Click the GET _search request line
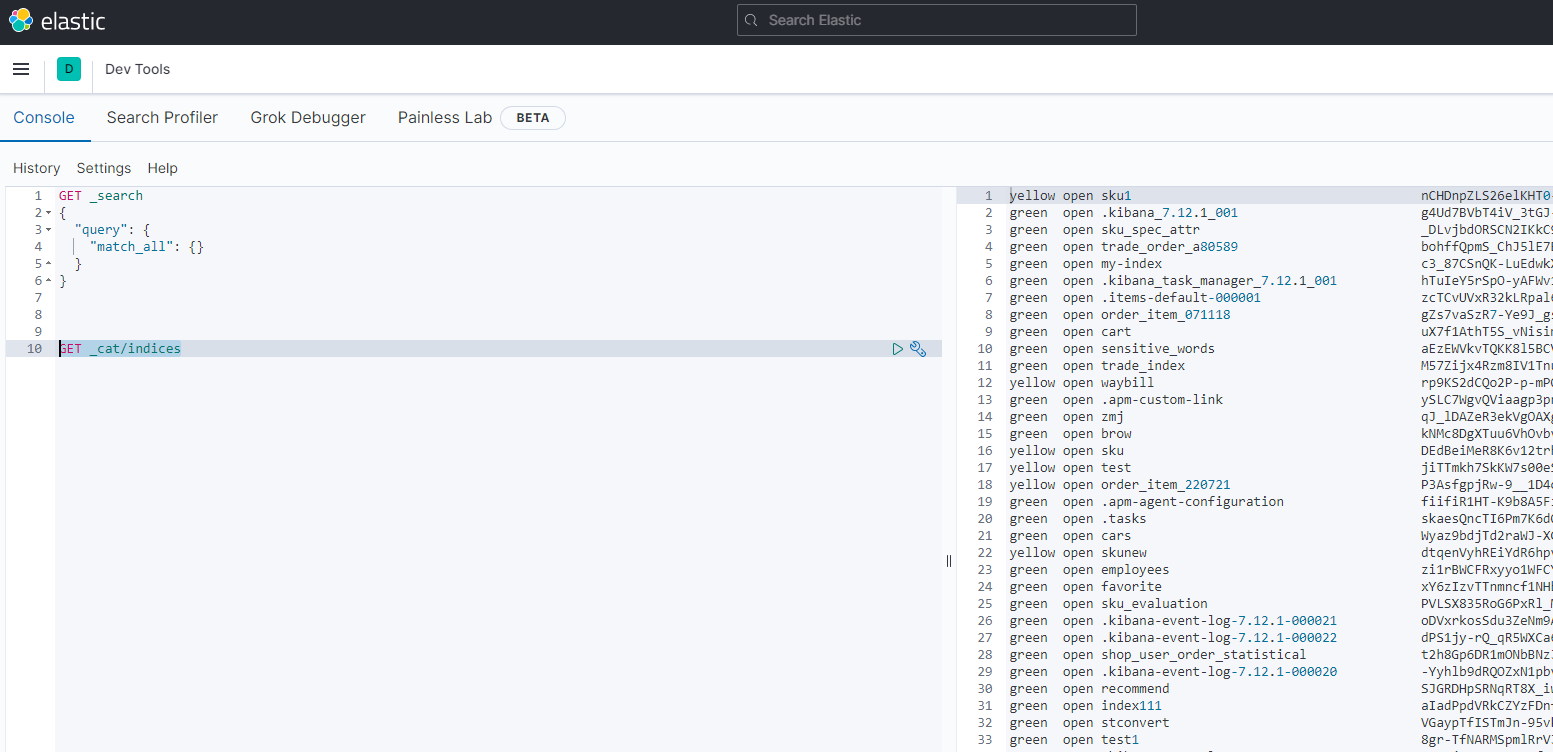 [101, 196]
